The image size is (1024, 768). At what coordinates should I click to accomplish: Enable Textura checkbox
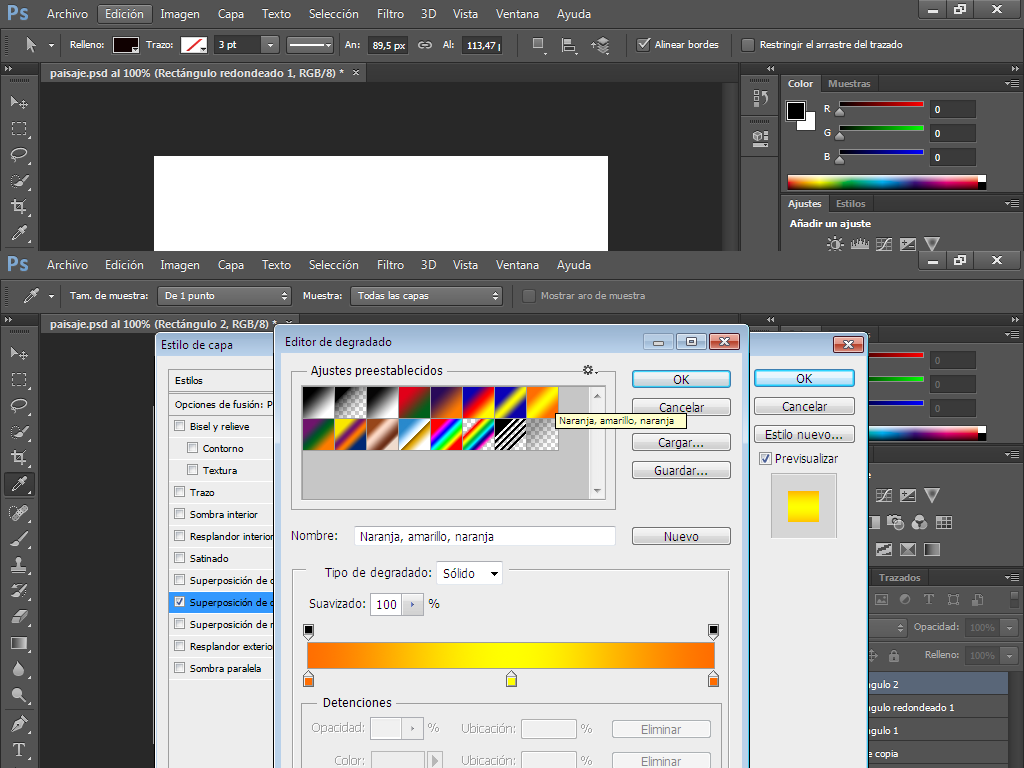pos(192,470)
